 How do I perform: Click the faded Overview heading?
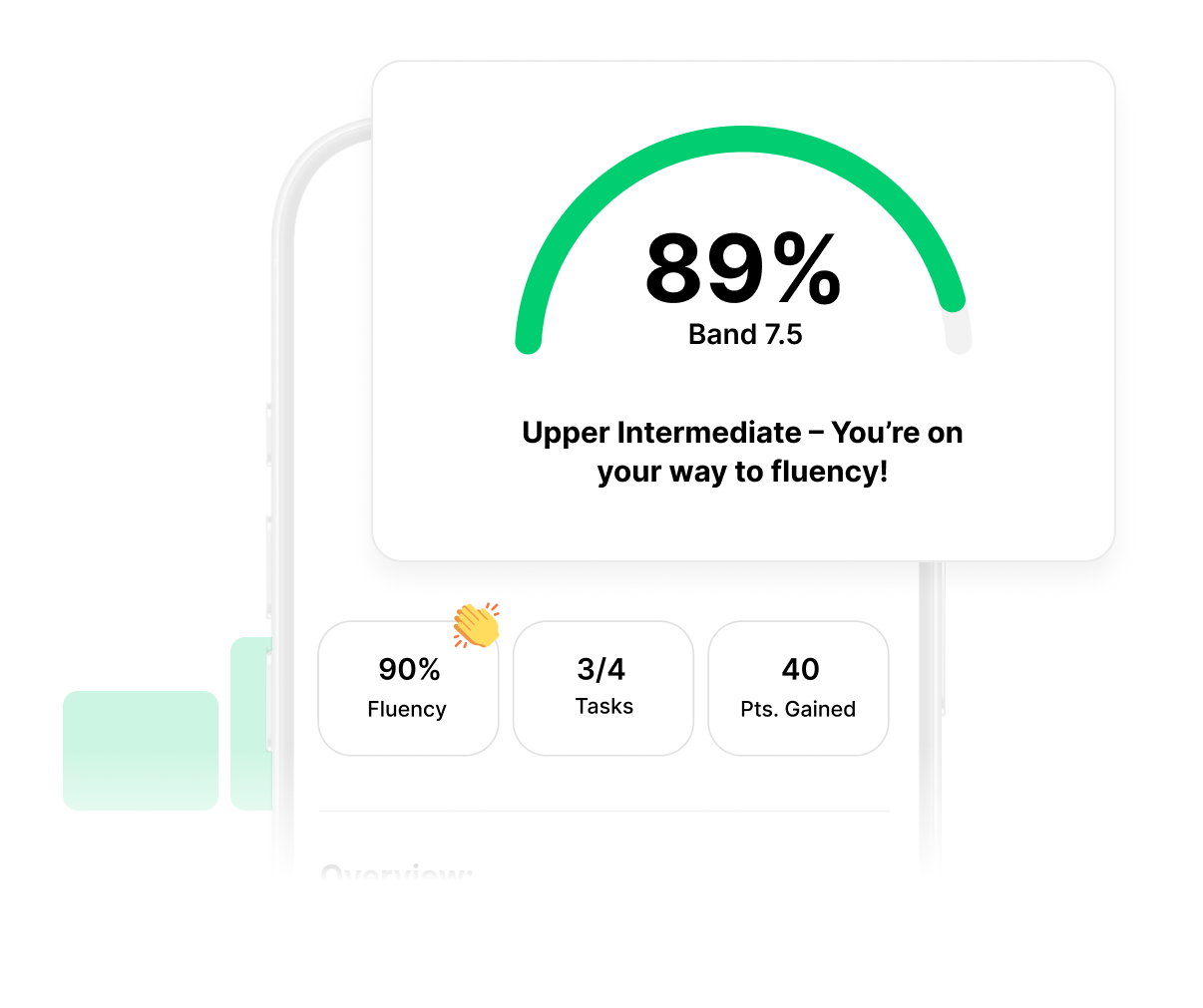[x=396, y=874]
